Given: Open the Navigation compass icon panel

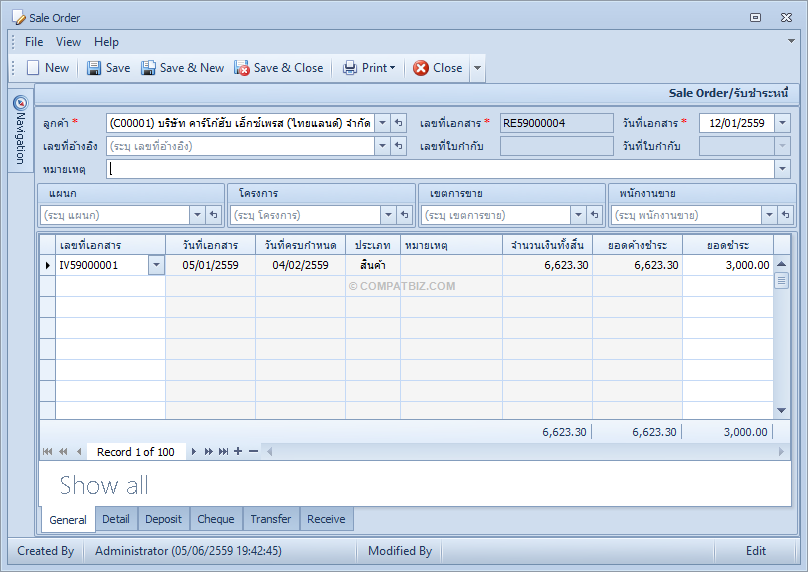Looking at the screenshot, I should [20, 103].
